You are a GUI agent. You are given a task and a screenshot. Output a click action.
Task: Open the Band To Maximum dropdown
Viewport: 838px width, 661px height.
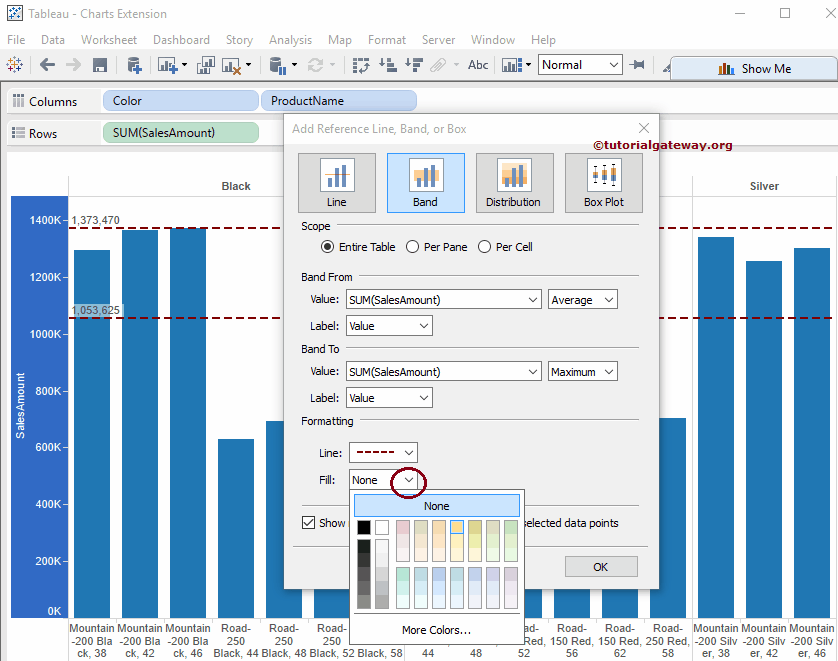point(582,372)
